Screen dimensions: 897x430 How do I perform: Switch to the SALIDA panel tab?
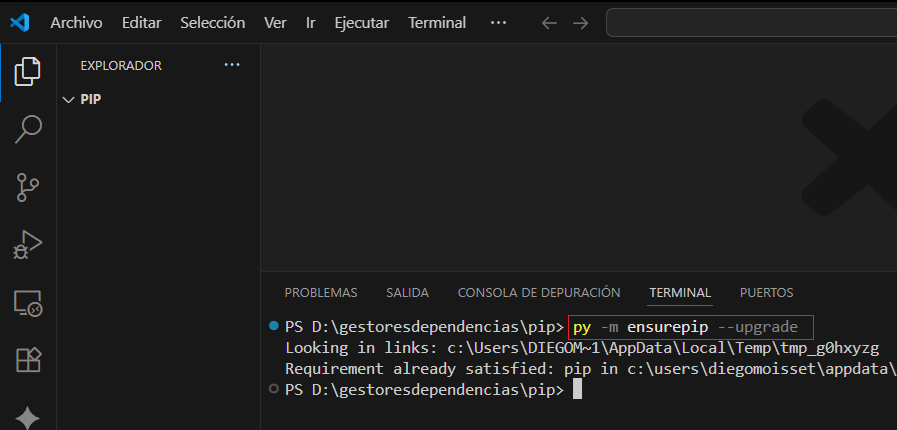pos(407,293)
